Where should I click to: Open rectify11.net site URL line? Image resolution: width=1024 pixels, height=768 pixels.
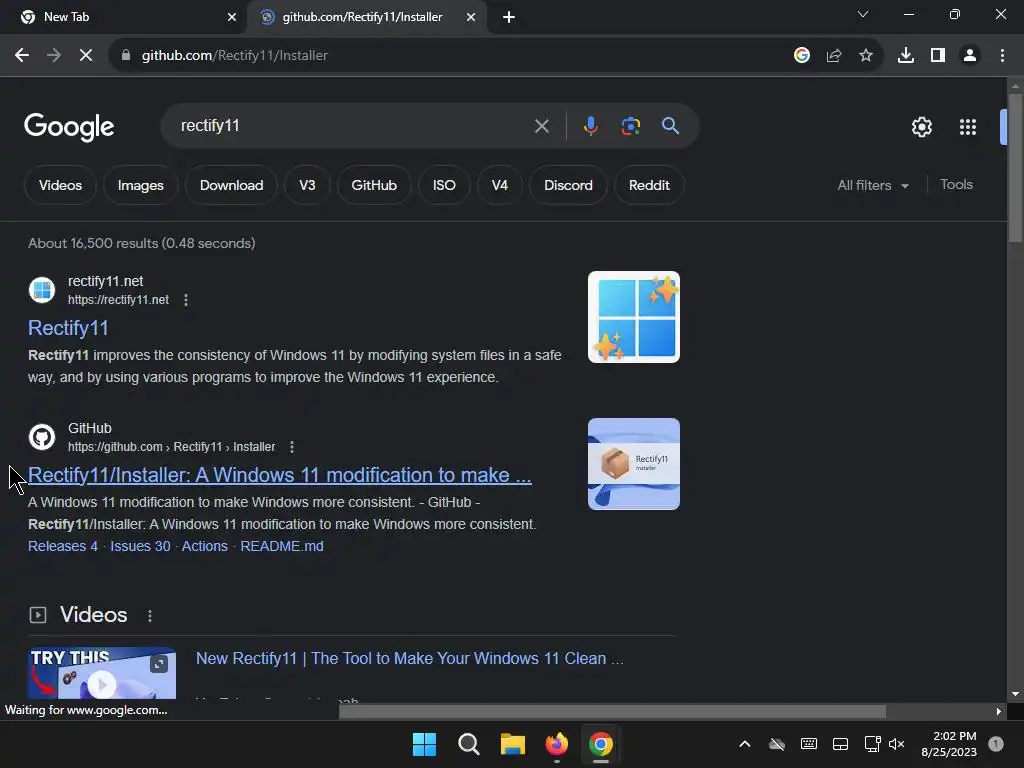point(118,300)
